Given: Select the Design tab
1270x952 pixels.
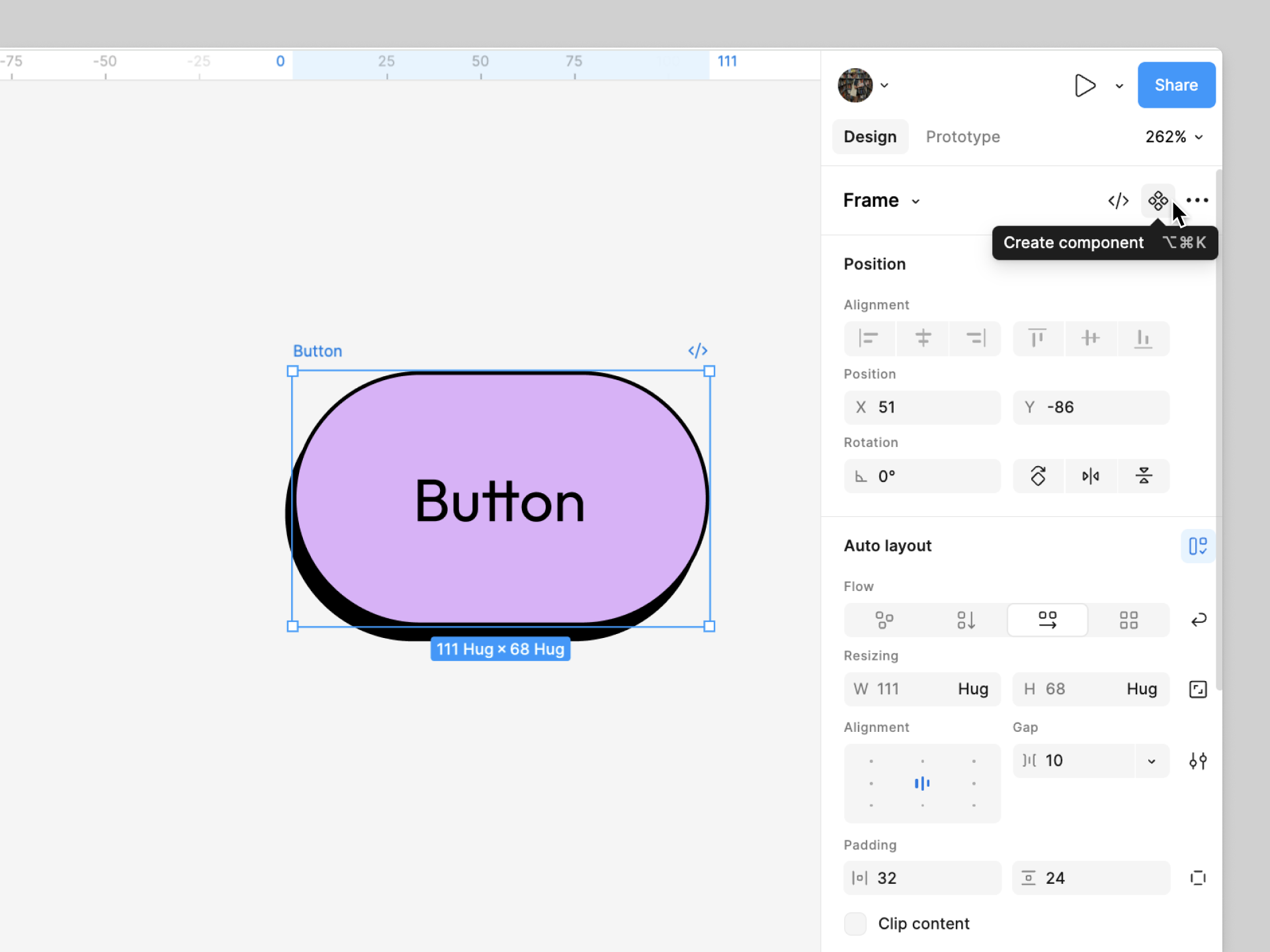Looking at the screenshot, I should coord(870,137).
